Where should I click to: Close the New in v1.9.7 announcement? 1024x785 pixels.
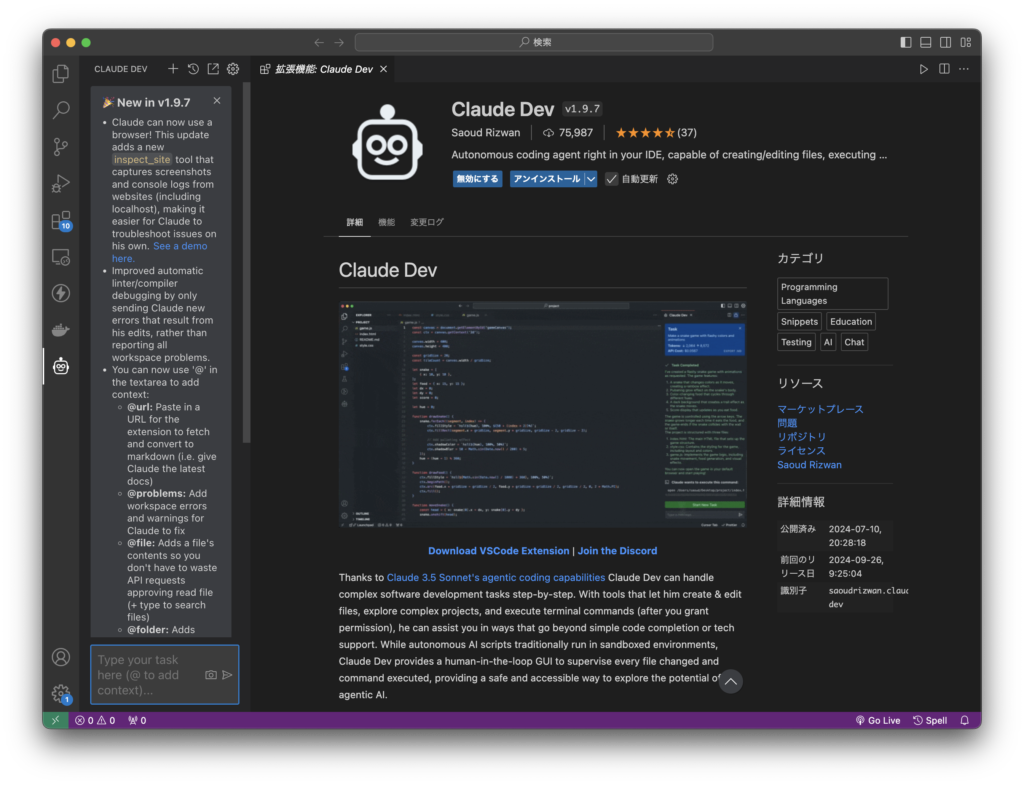pos(217,101)
